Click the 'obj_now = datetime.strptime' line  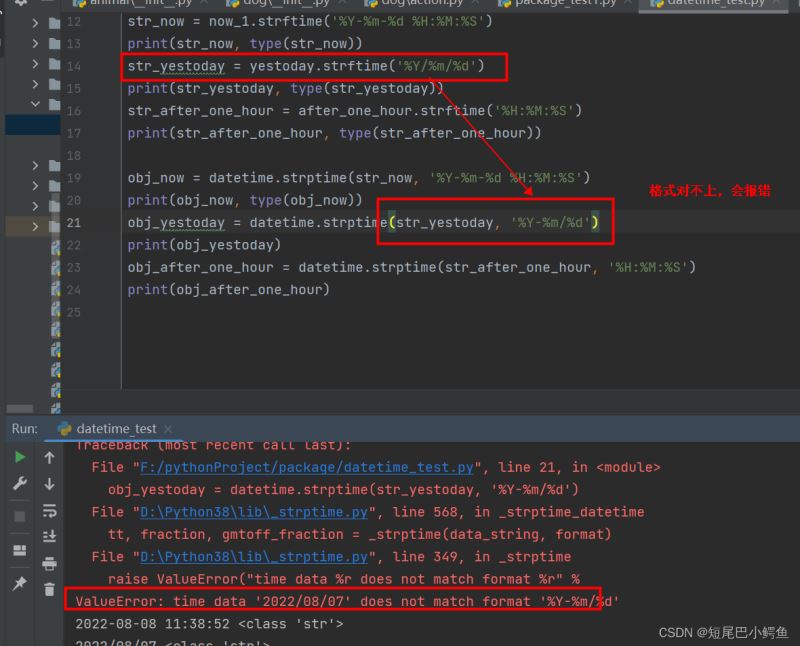click(359, 178)
